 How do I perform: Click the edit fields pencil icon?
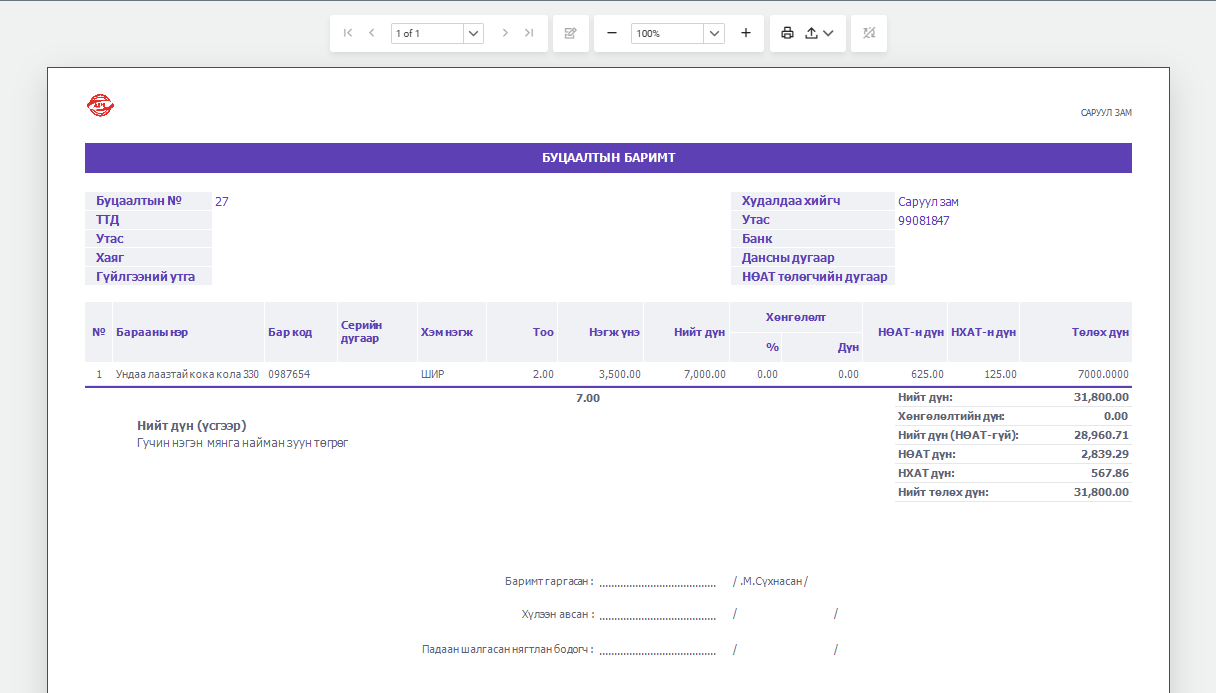(x=571, y=33)
